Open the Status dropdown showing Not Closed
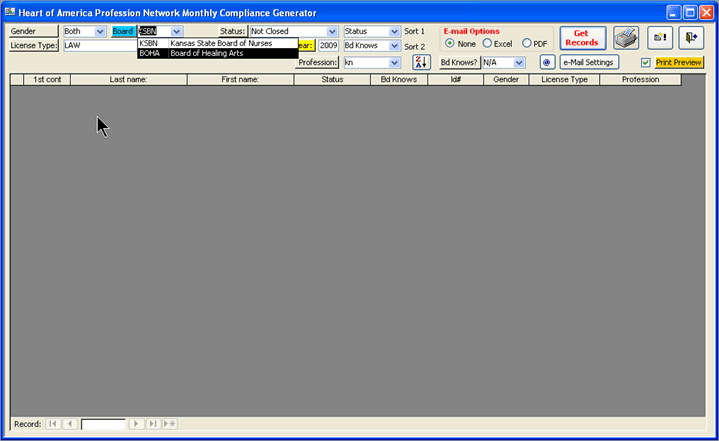Viewport: 719px width, 441px height. [x=332, y=31]
